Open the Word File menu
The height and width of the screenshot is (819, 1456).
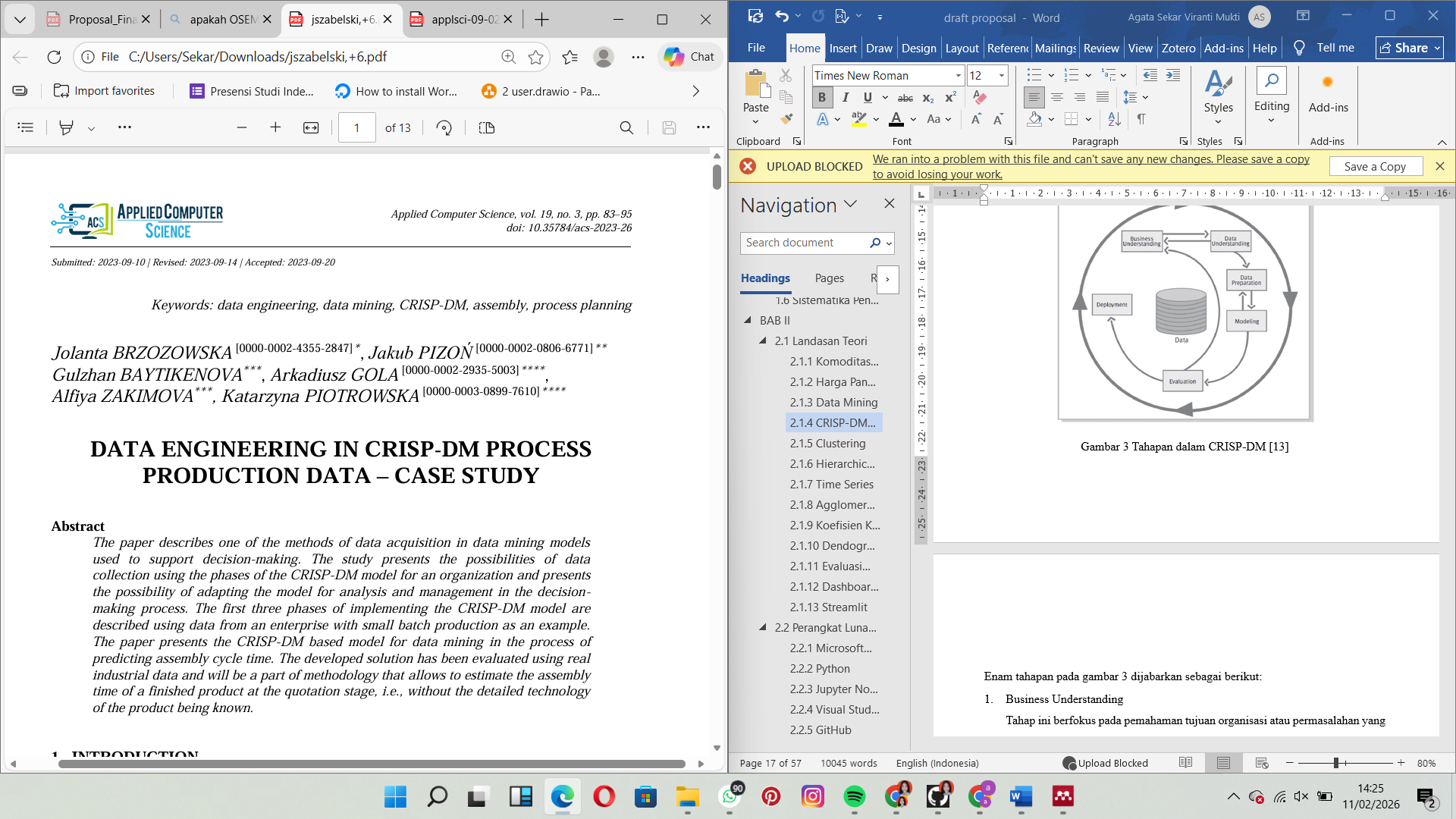tap(756, 48)
